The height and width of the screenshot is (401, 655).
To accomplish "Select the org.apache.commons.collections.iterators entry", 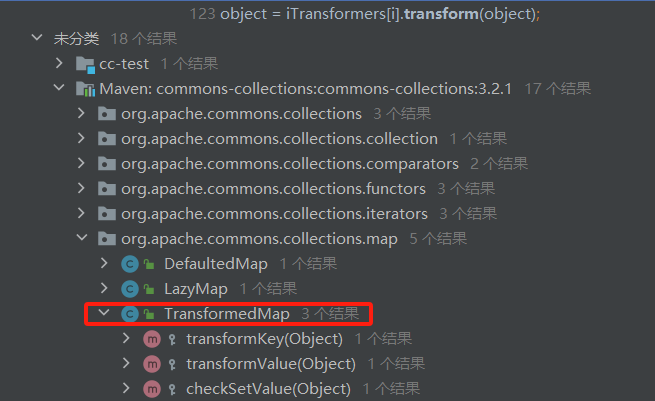I will (x=274, y=214).
